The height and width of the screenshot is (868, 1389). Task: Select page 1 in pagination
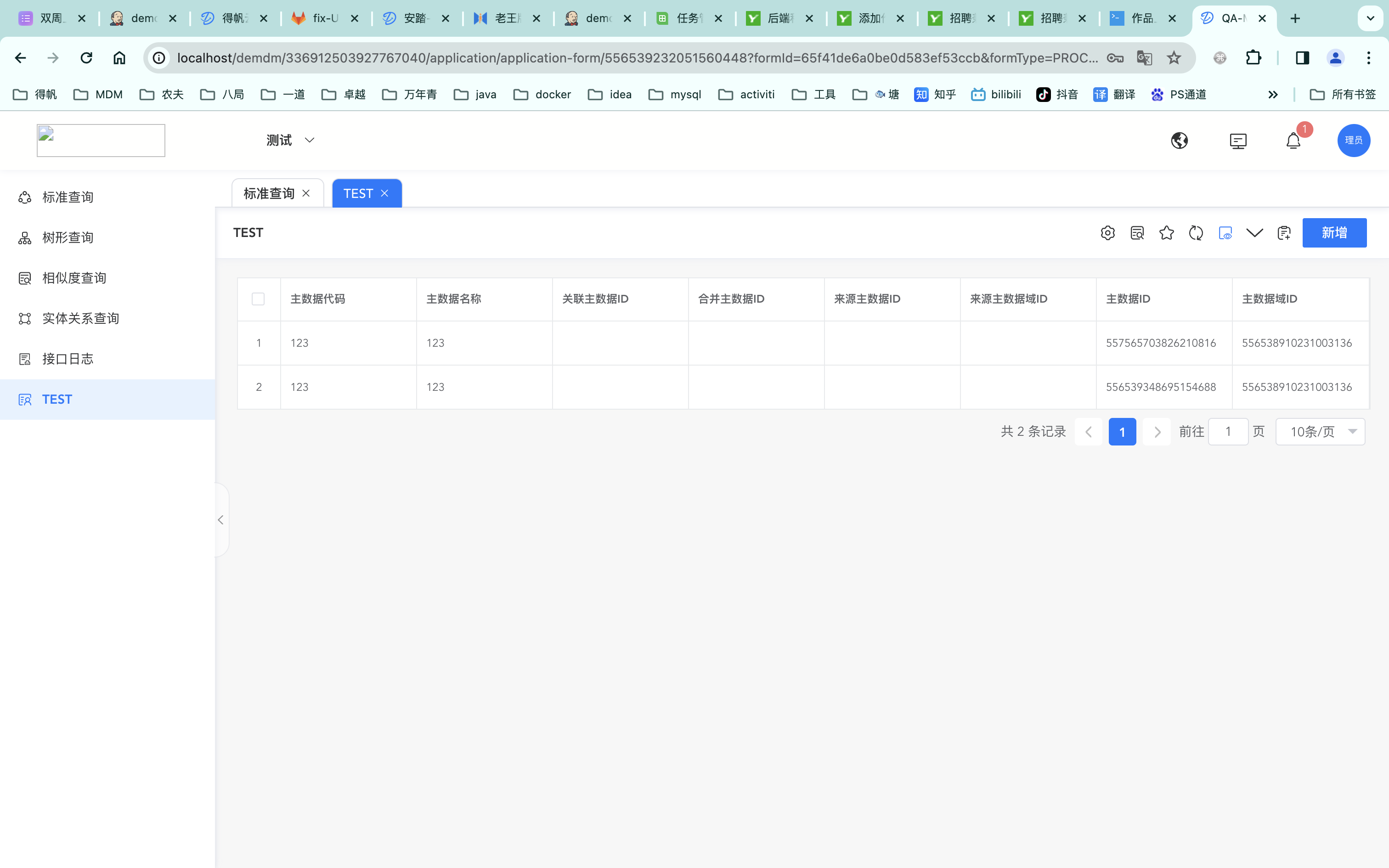point(1122,432)
